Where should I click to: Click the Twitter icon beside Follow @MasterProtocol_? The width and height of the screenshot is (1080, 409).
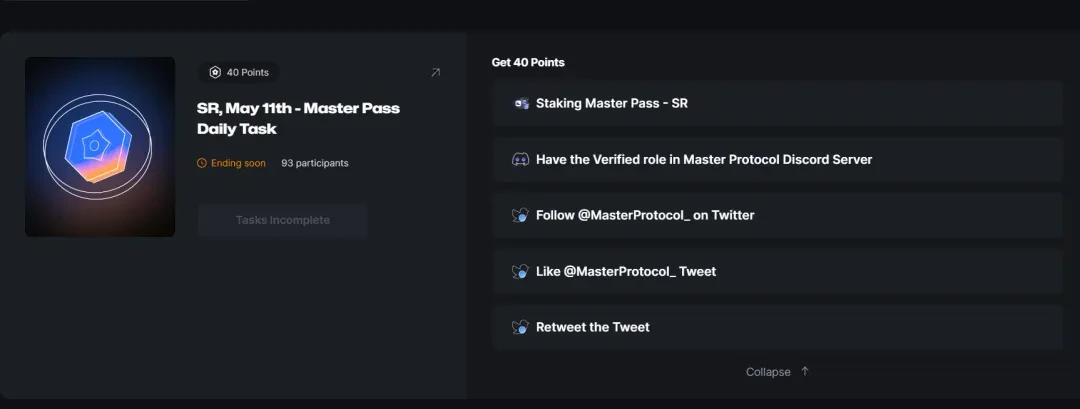[521, 215]
